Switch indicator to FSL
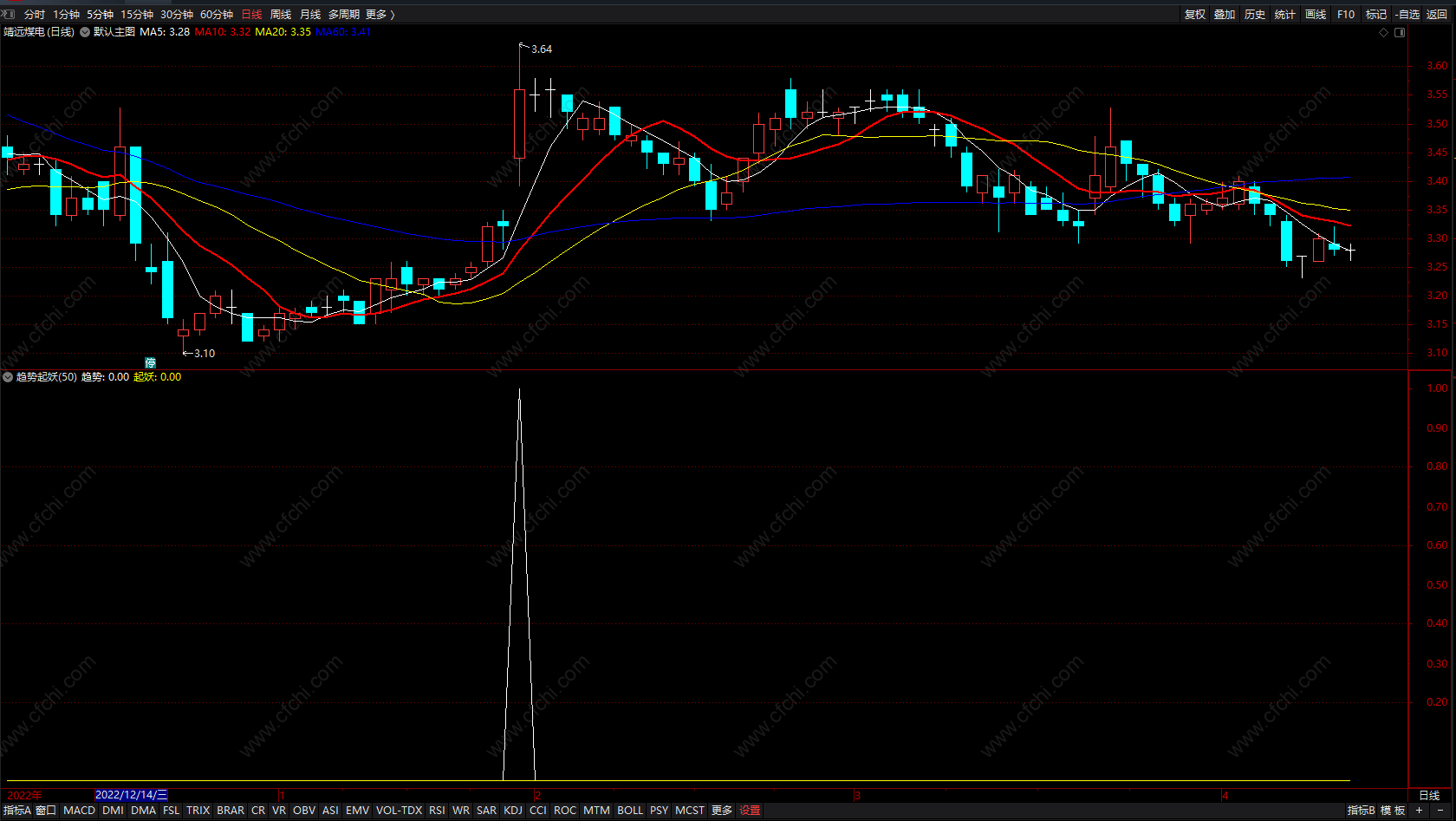Image resolution: width=1456 pixels, height=821 pixels. click(x=171, y=811)
